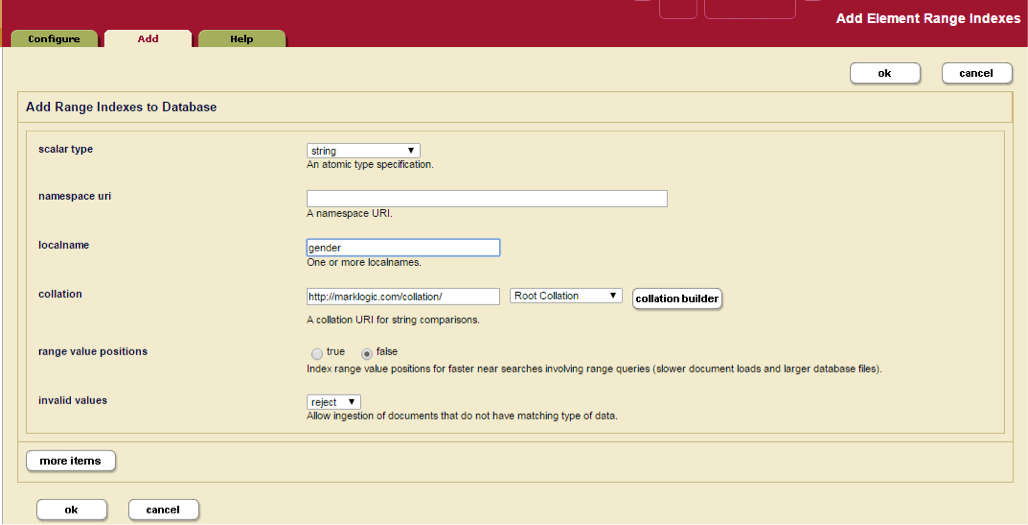1028x525 pixels.
Task: Switch to the Configure tab
Action: click(54, 39)
